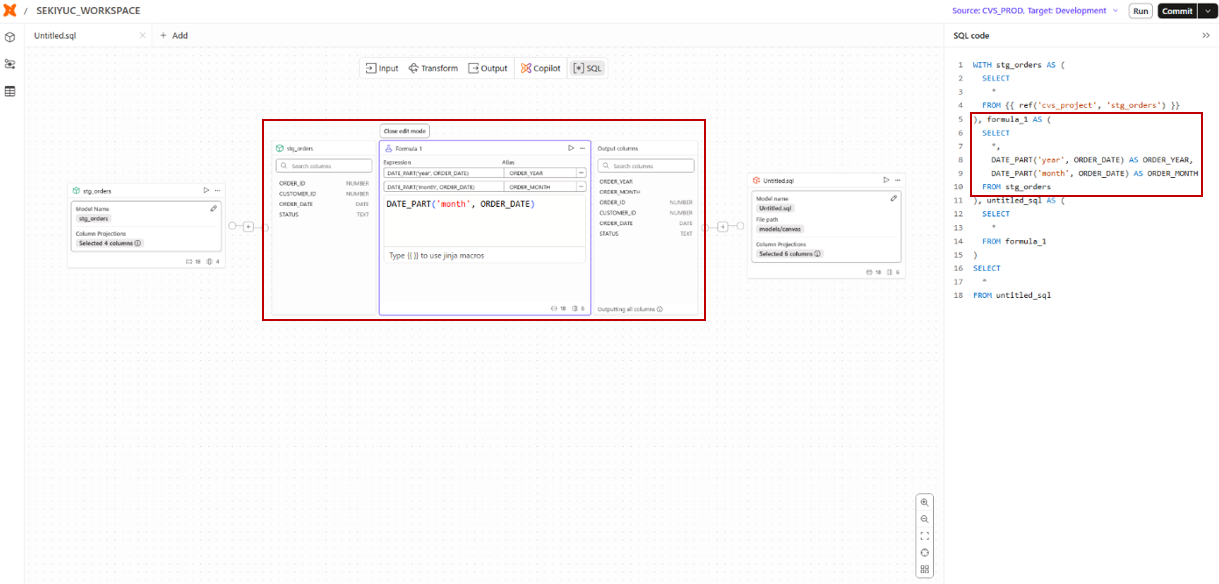The height and width of the screenshot is (584, 1219).
Task: Open the Source CVS_PROD Target Development dropdown
Action: [1035, 11]
